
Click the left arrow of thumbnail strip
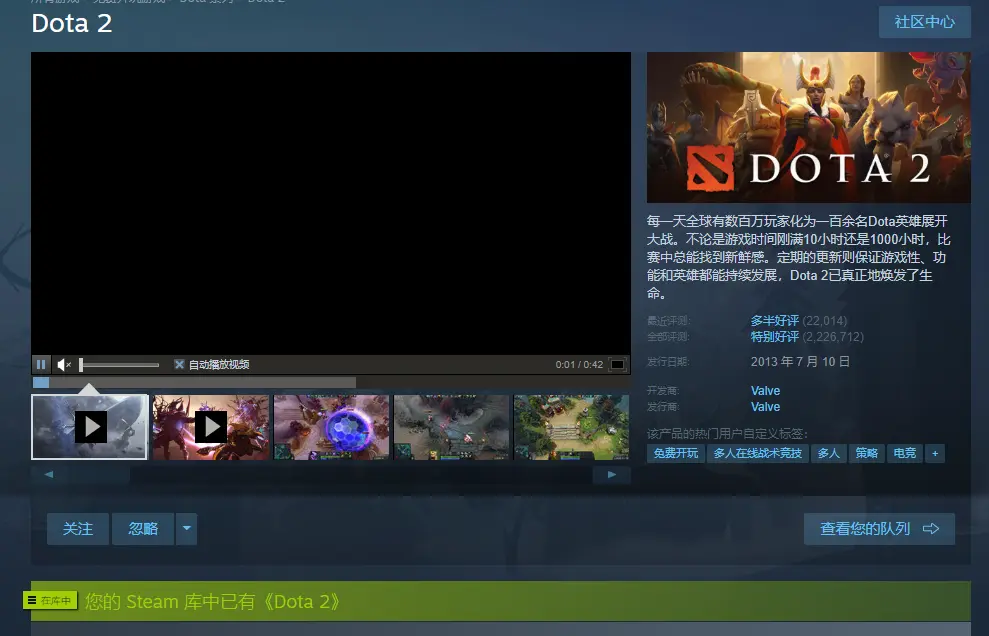point(49,474)
